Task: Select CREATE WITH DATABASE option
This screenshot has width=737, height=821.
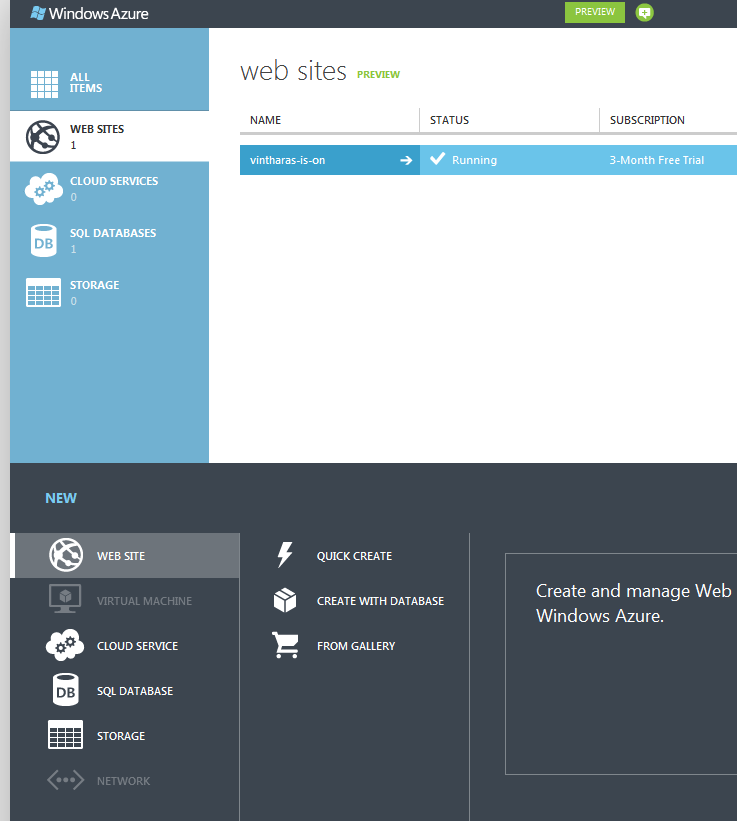Action: point(380,601)
